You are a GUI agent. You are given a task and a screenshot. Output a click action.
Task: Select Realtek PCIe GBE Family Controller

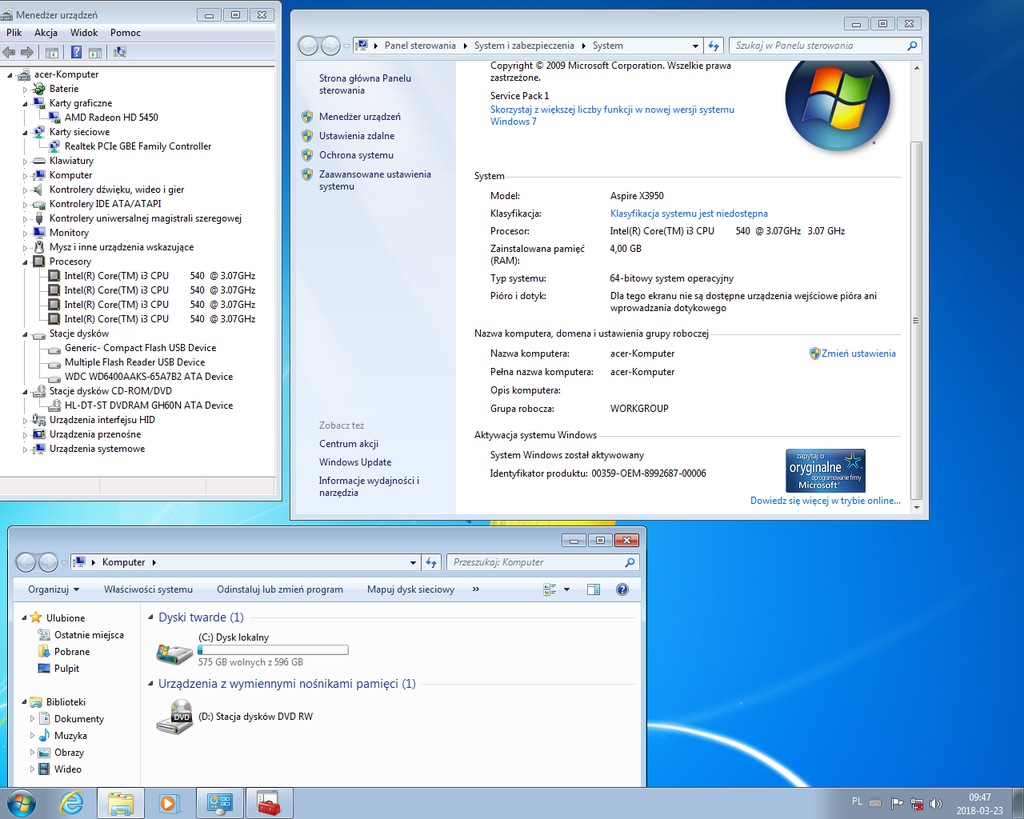coord(138,146)
